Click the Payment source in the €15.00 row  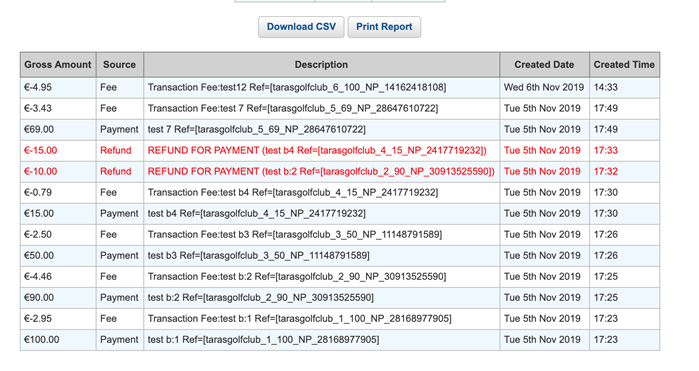(x=119, y=214)
